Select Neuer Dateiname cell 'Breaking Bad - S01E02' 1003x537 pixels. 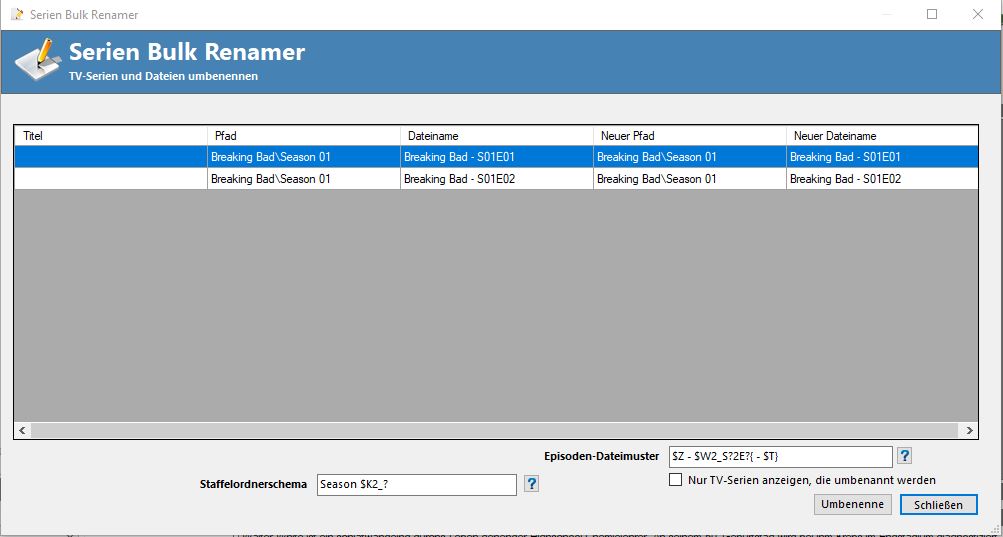click(882, 179)
